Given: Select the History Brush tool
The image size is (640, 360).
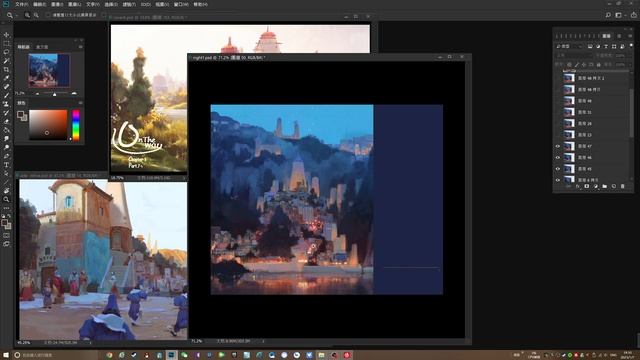Looking at the screenshot, I should tap(7, 113).
